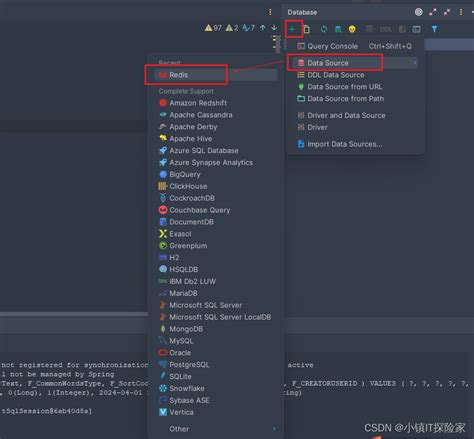
Task: Click the Select Opened File target icon in Database header
Action: [419, 12]
